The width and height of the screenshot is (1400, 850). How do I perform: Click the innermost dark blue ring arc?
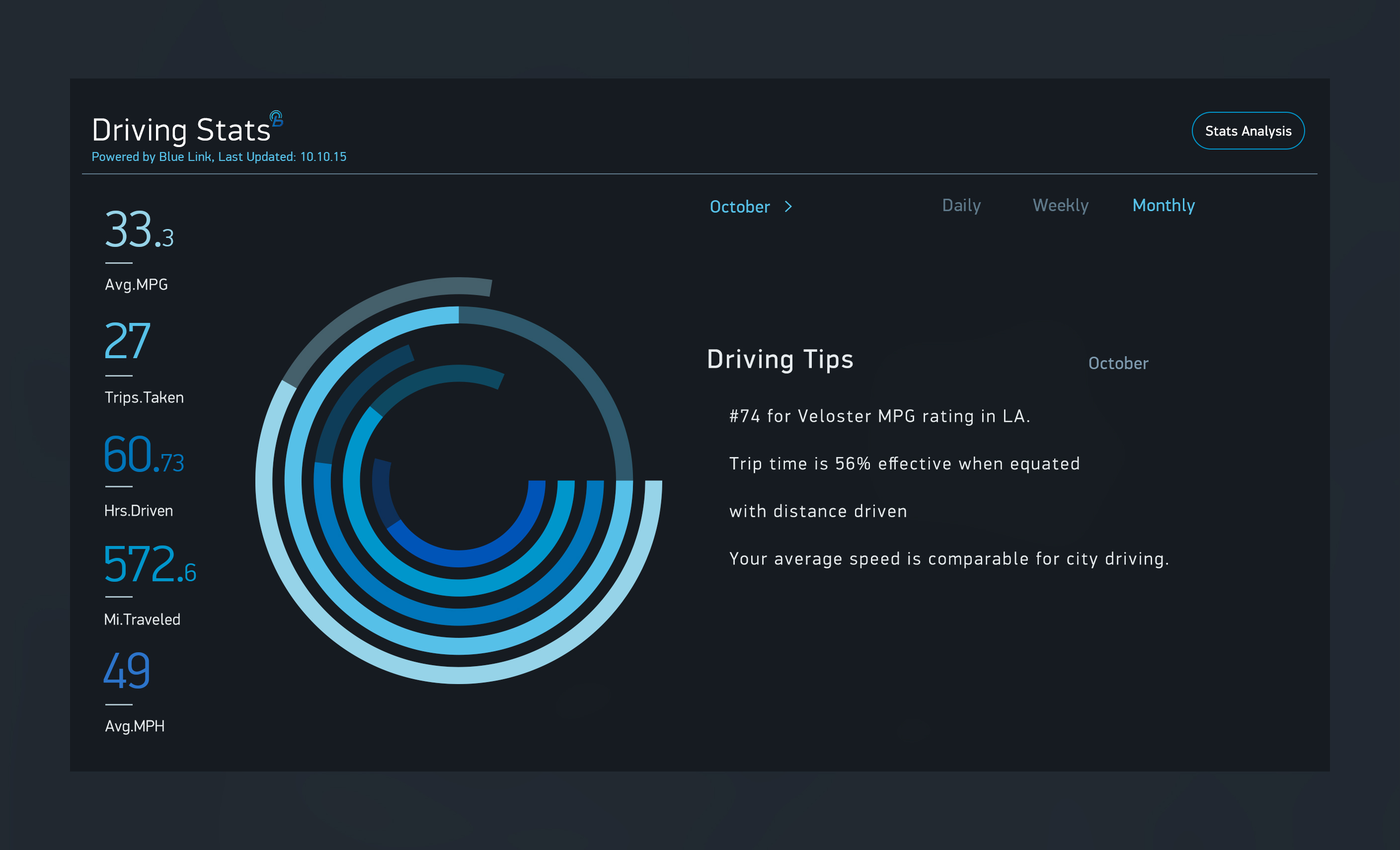[x=459, y=558]
